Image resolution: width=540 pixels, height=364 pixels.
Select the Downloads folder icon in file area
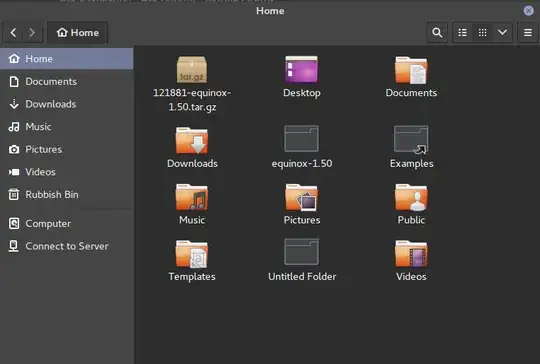[x=192, y=141]
